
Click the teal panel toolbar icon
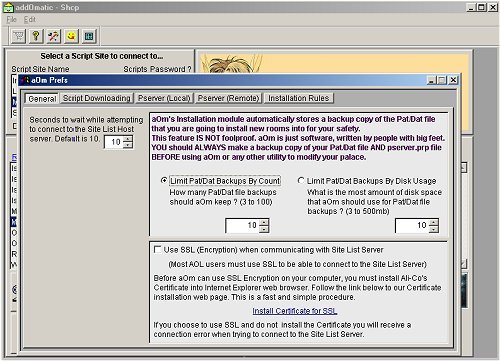pos(89,36)
